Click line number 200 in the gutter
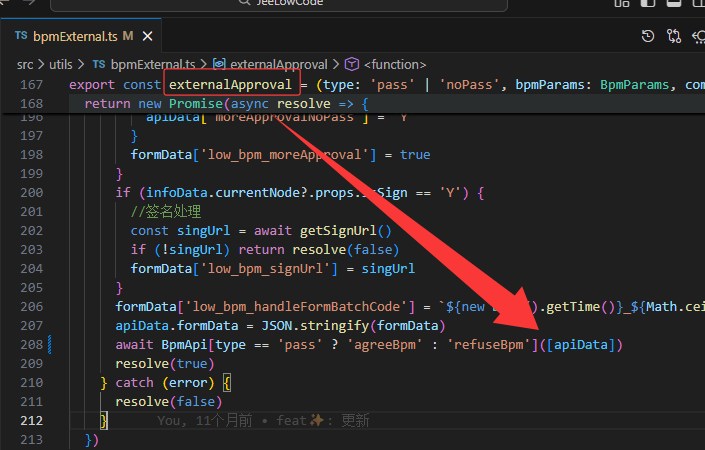Image resolution: width=705 pixels, height=450 pixels. click(30, 192)
